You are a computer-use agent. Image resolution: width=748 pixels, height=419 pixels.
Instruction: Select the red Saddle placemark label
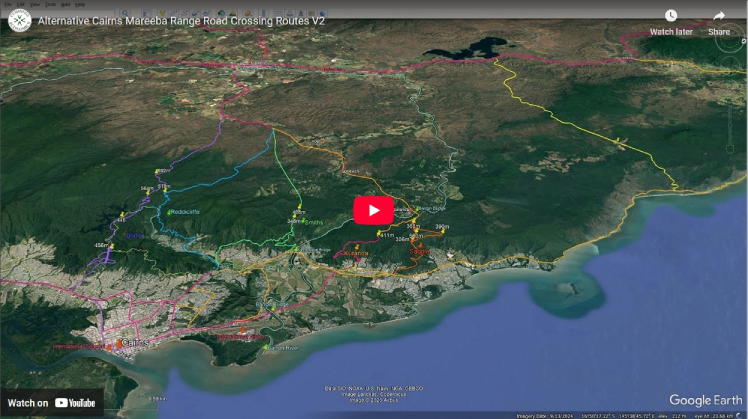(x=421, y=251)
